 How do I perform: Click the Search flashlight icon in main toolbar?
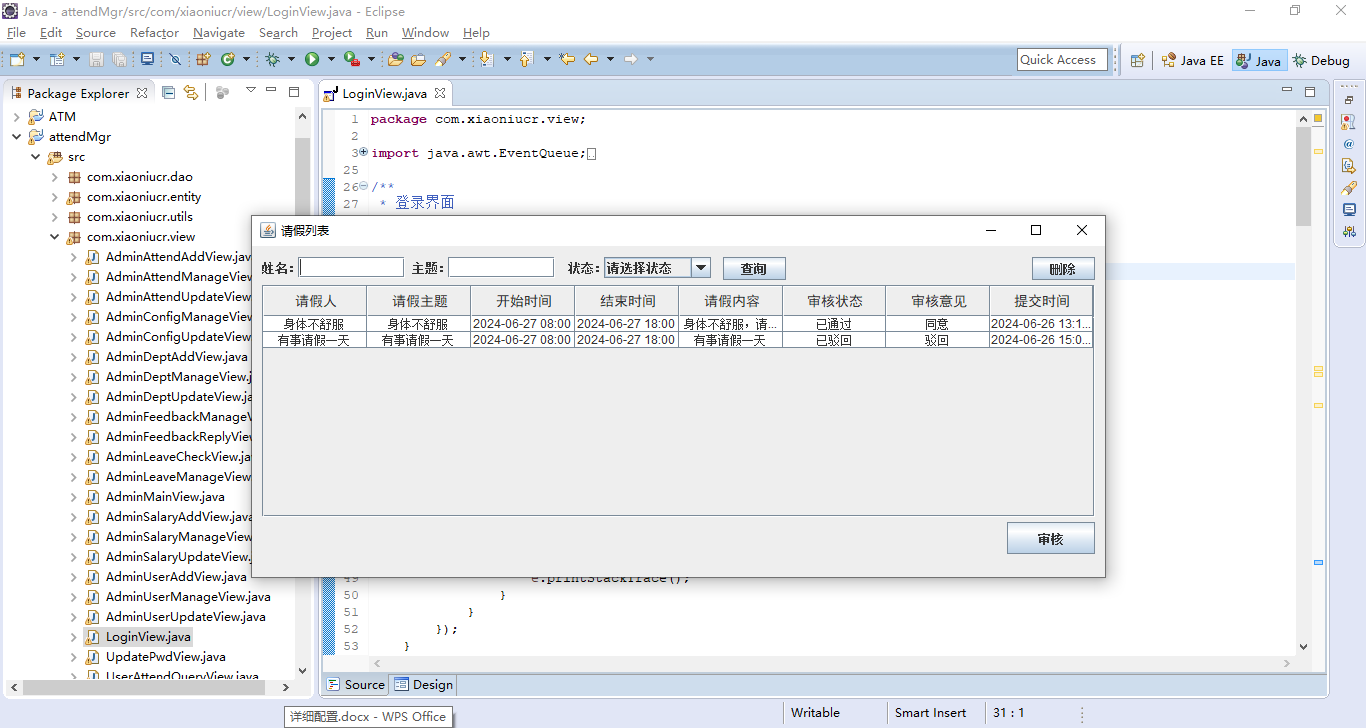click(443, 60)
